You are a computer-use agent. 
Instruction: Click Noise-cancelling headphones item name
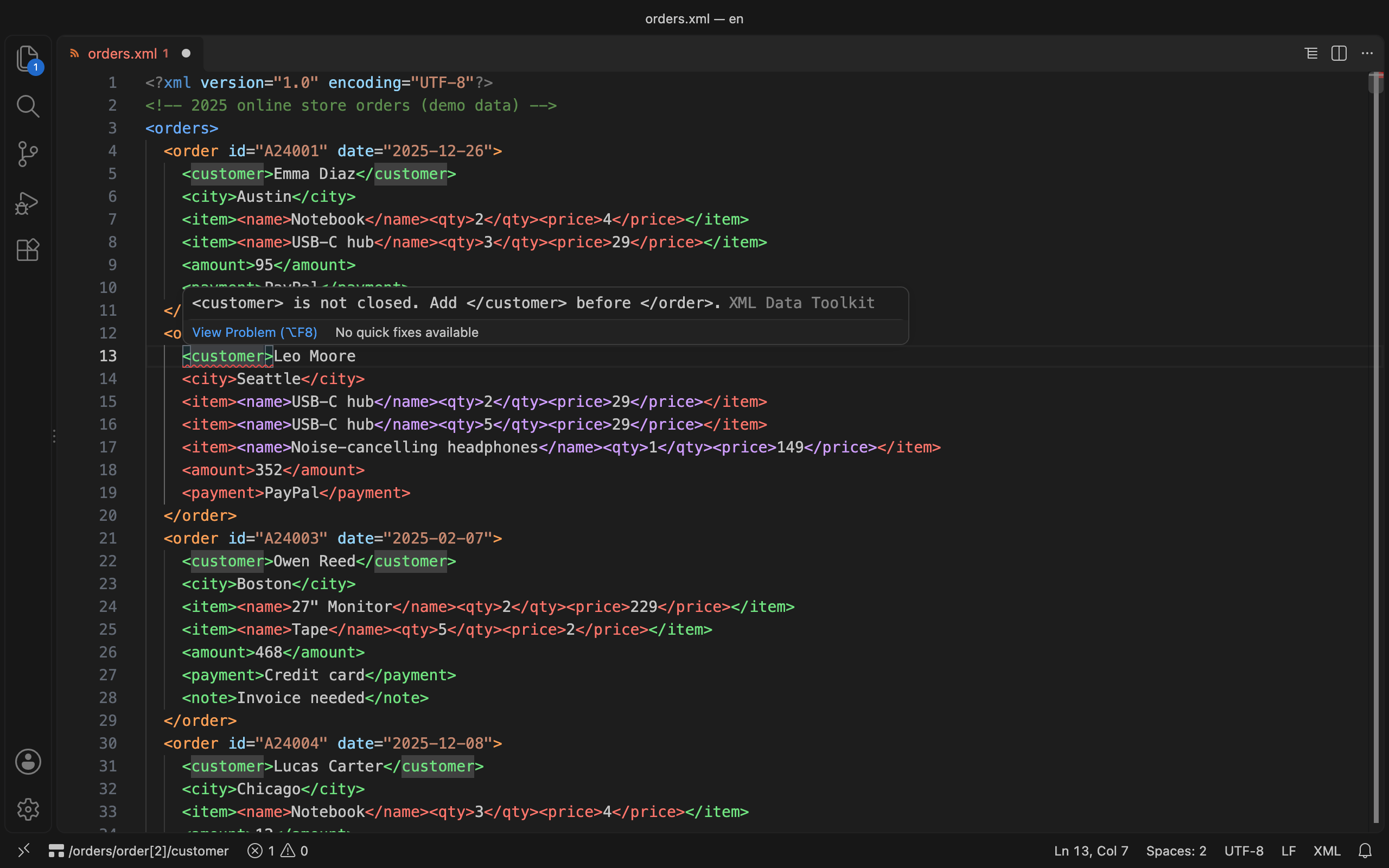415,447
